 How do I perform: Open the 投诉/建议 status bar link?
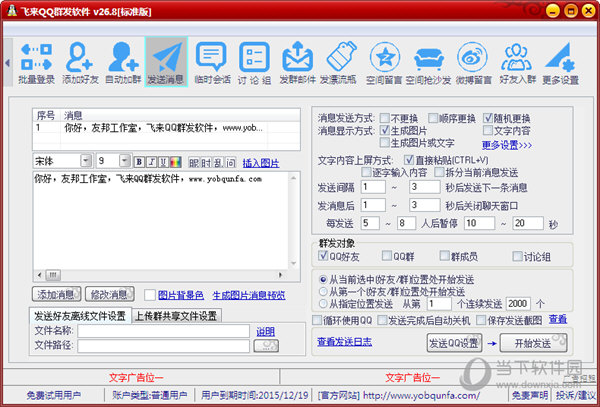pos(576,395)
